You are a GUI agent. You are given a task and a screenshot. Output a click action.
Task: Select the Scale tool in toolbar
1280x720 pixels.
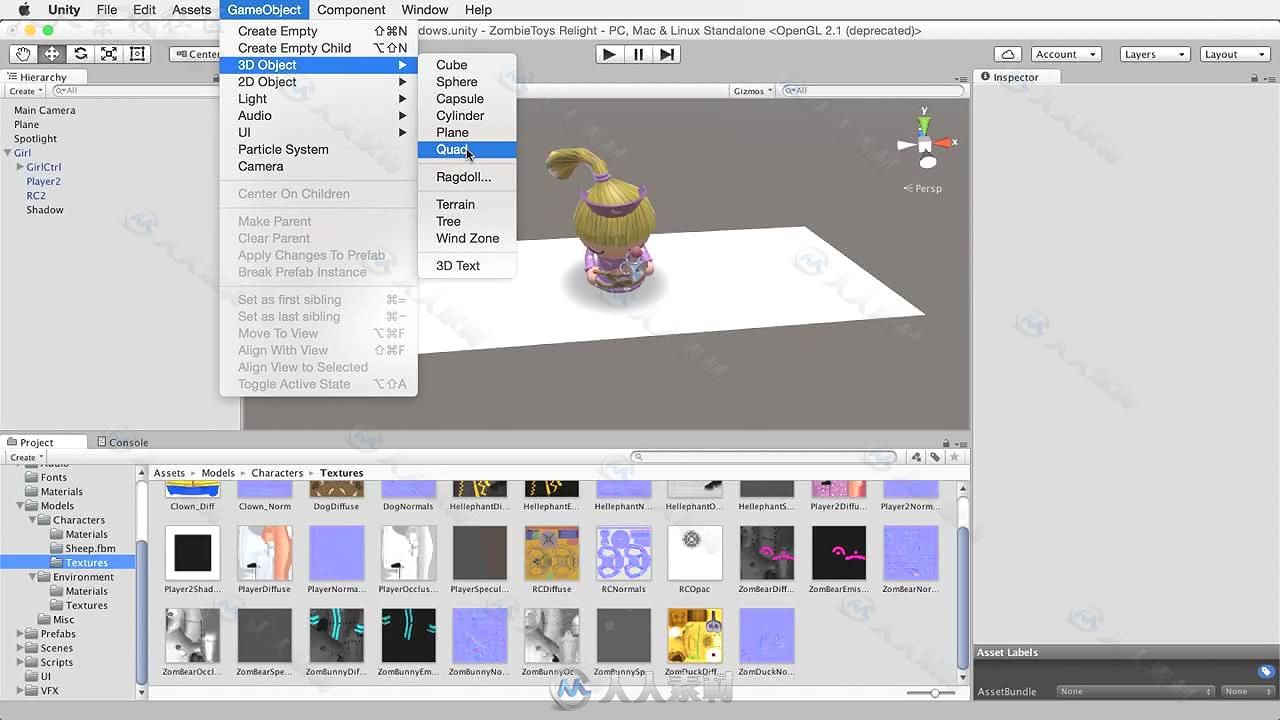[108, 54]
